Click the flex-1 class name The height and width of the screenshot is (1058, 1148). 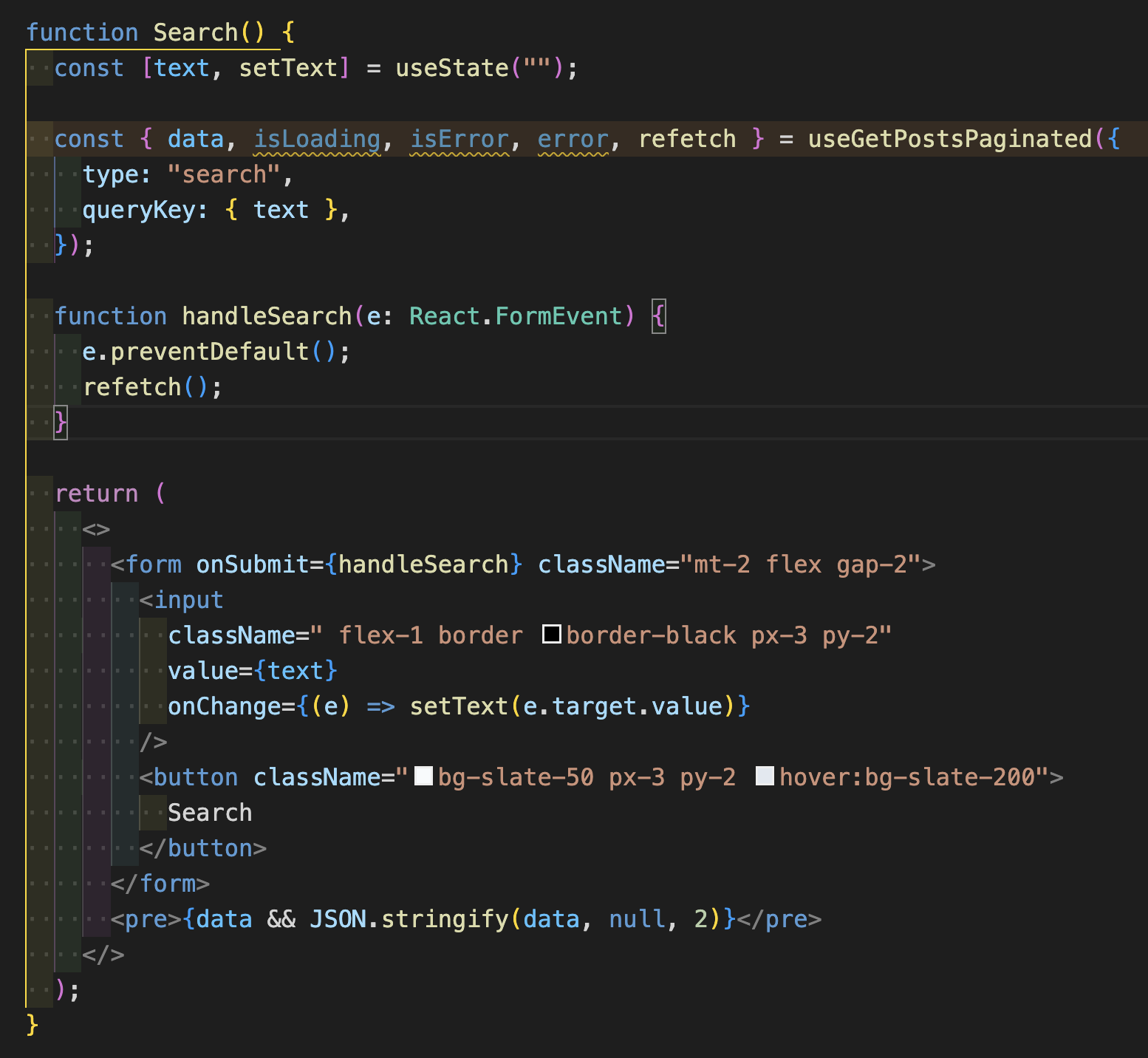381,635
